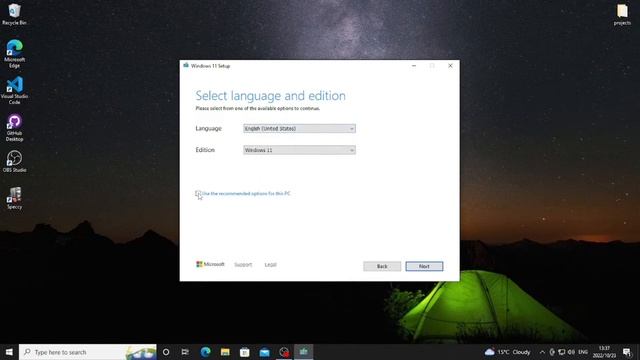Open the Support link
The height and width of the screenshot is (360, 640).
(243, 265)
